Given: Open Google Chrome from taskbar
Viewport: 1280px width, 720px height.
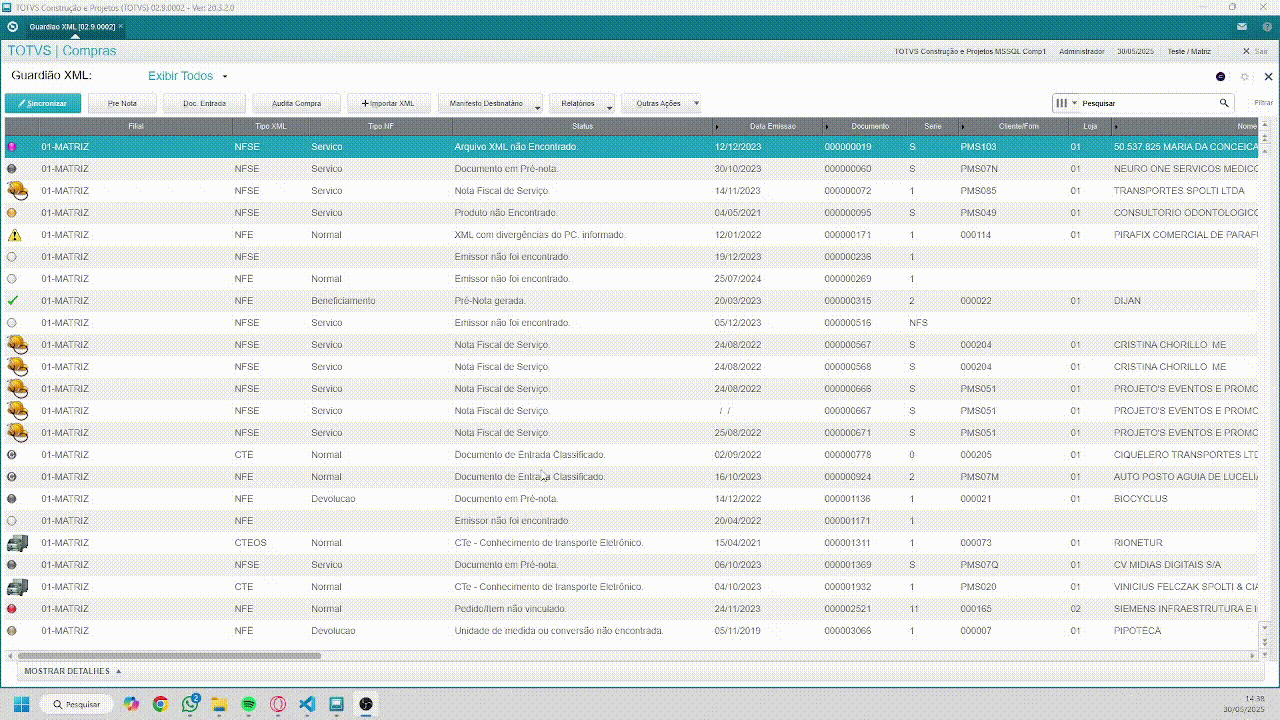Looking at the screenshot, I should [160, 704].
